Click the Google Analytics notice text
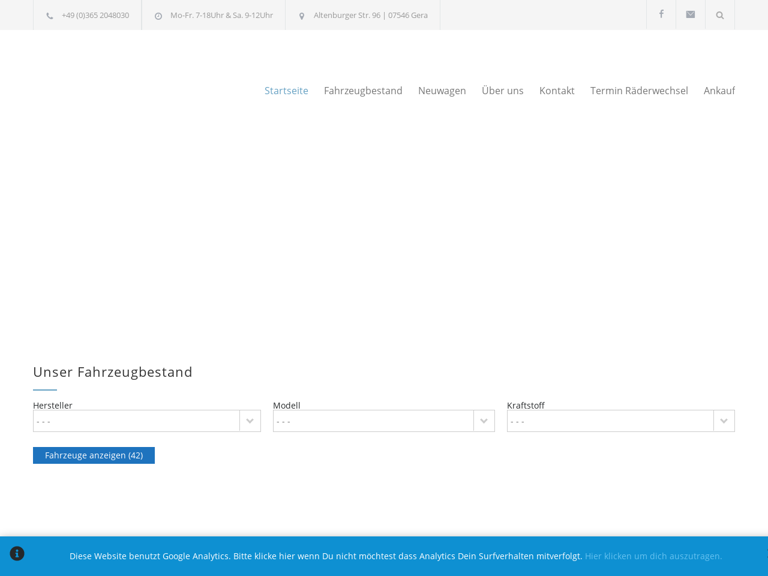 click(326, 556)
